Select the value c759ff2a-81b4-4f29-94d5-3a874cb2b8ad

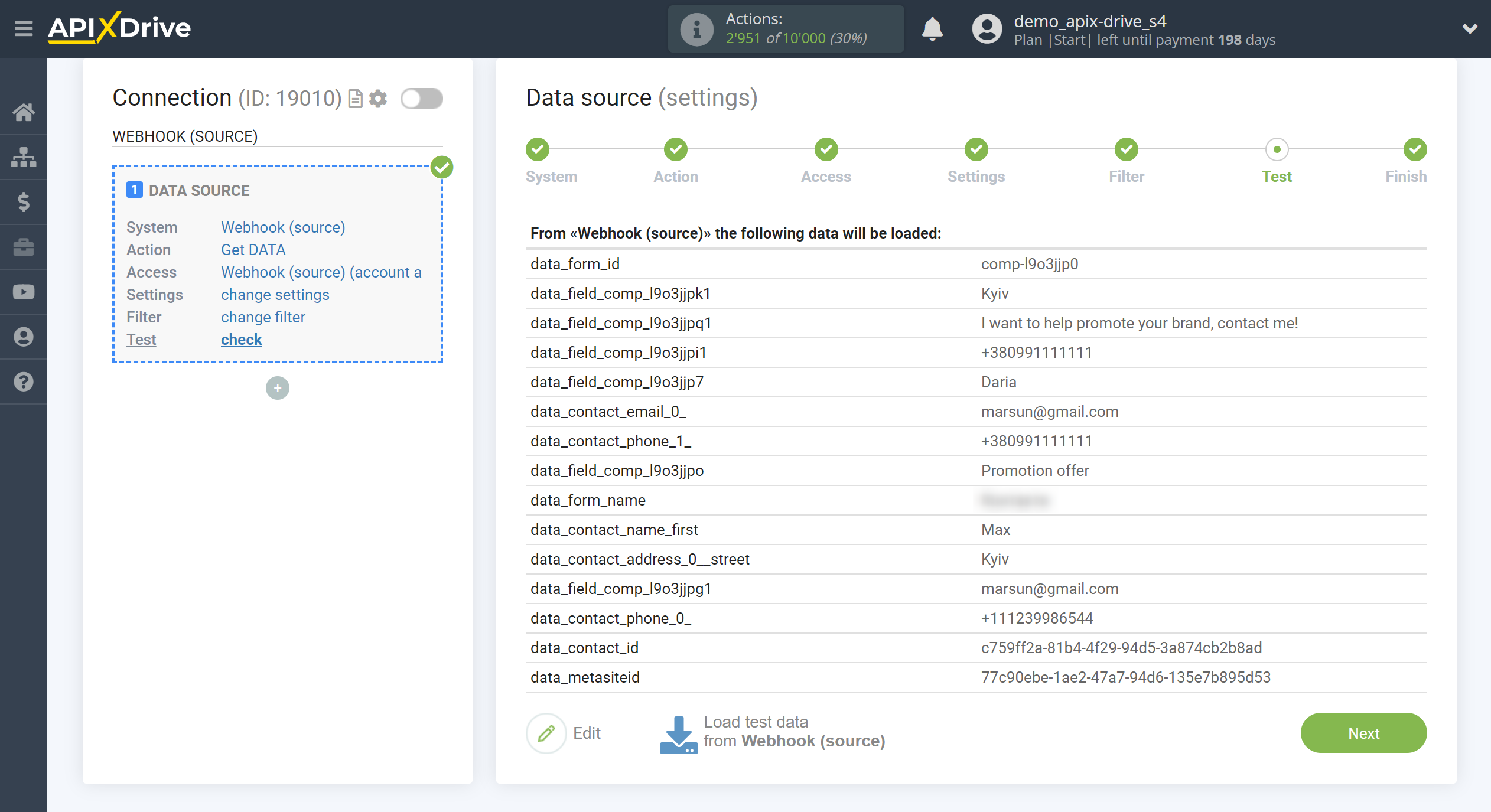coord(1121,648)
